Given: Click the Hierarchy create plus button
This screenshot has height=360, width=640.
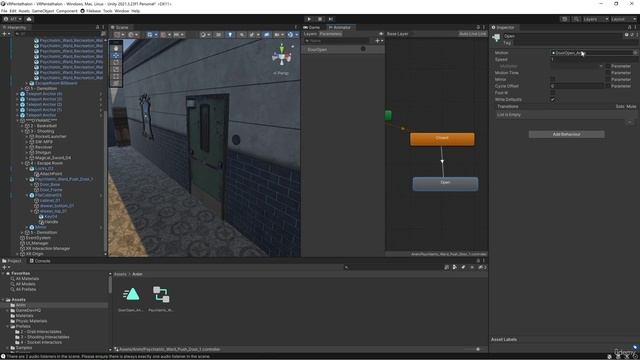Looking at the screenshot, I should pyautogui.click(x=5, y=34).
